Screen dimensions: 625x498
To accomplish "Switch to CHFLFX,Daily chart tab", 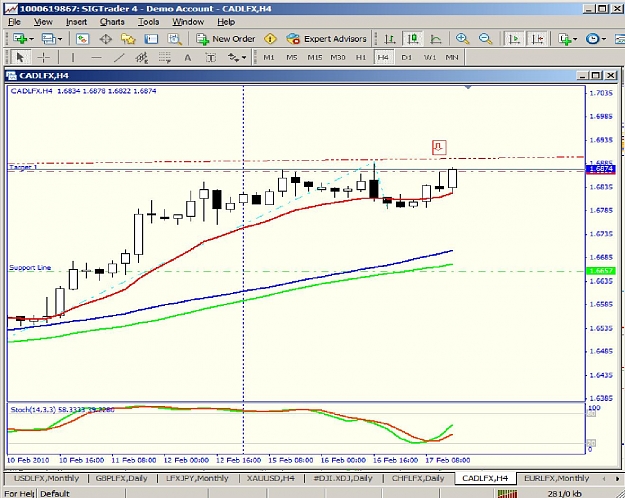I will pos(418,478).
